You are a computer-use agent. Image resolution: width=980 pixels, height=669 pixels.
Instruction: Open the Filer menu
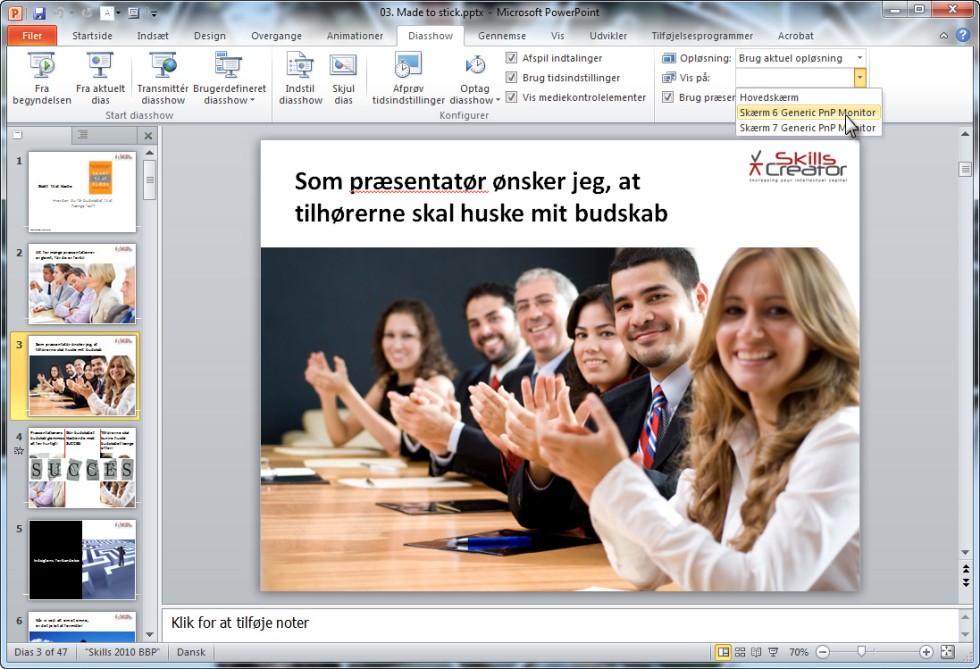pos(32,35)
